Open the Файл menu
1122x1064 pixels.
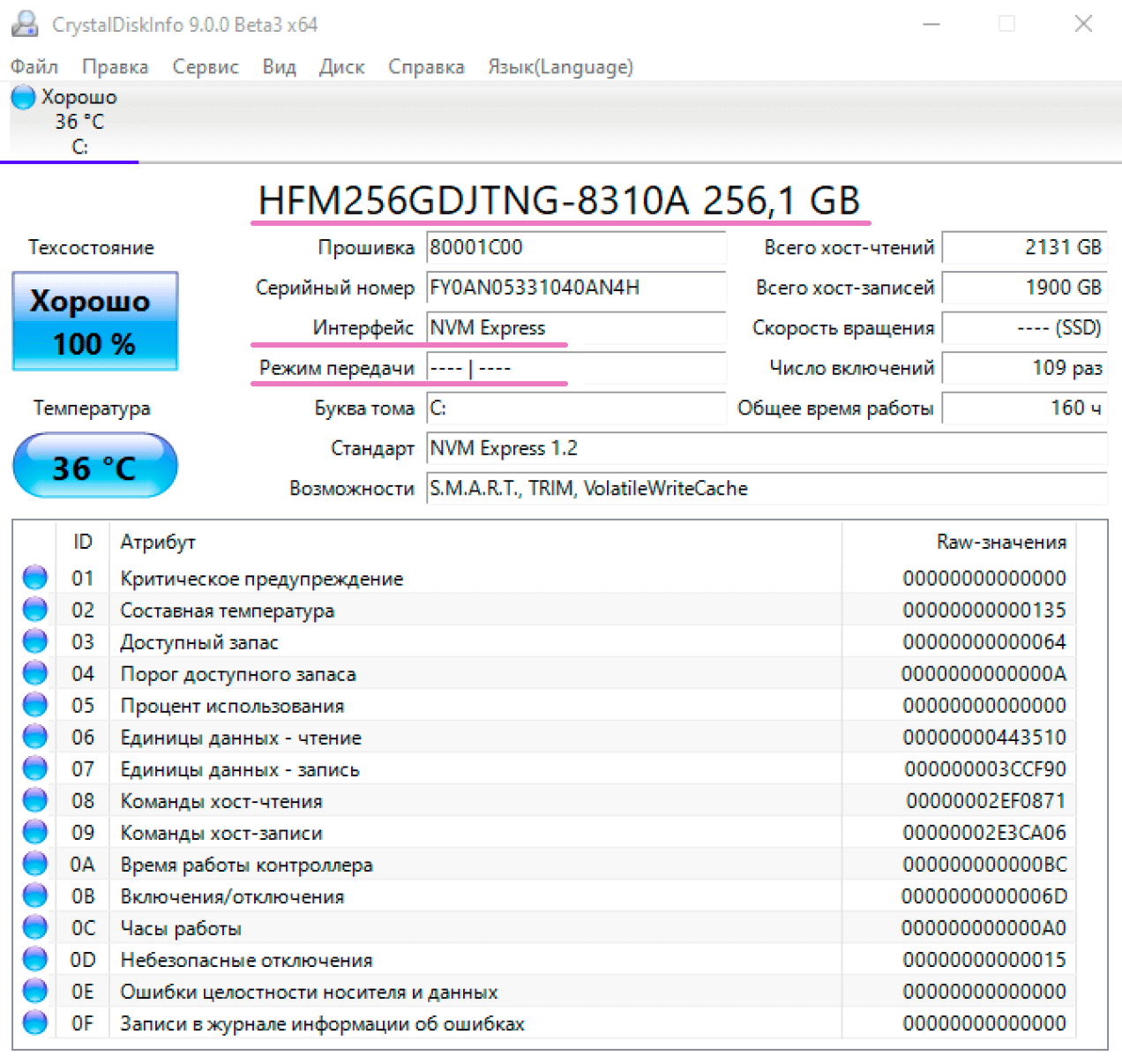tap(34, 67)
